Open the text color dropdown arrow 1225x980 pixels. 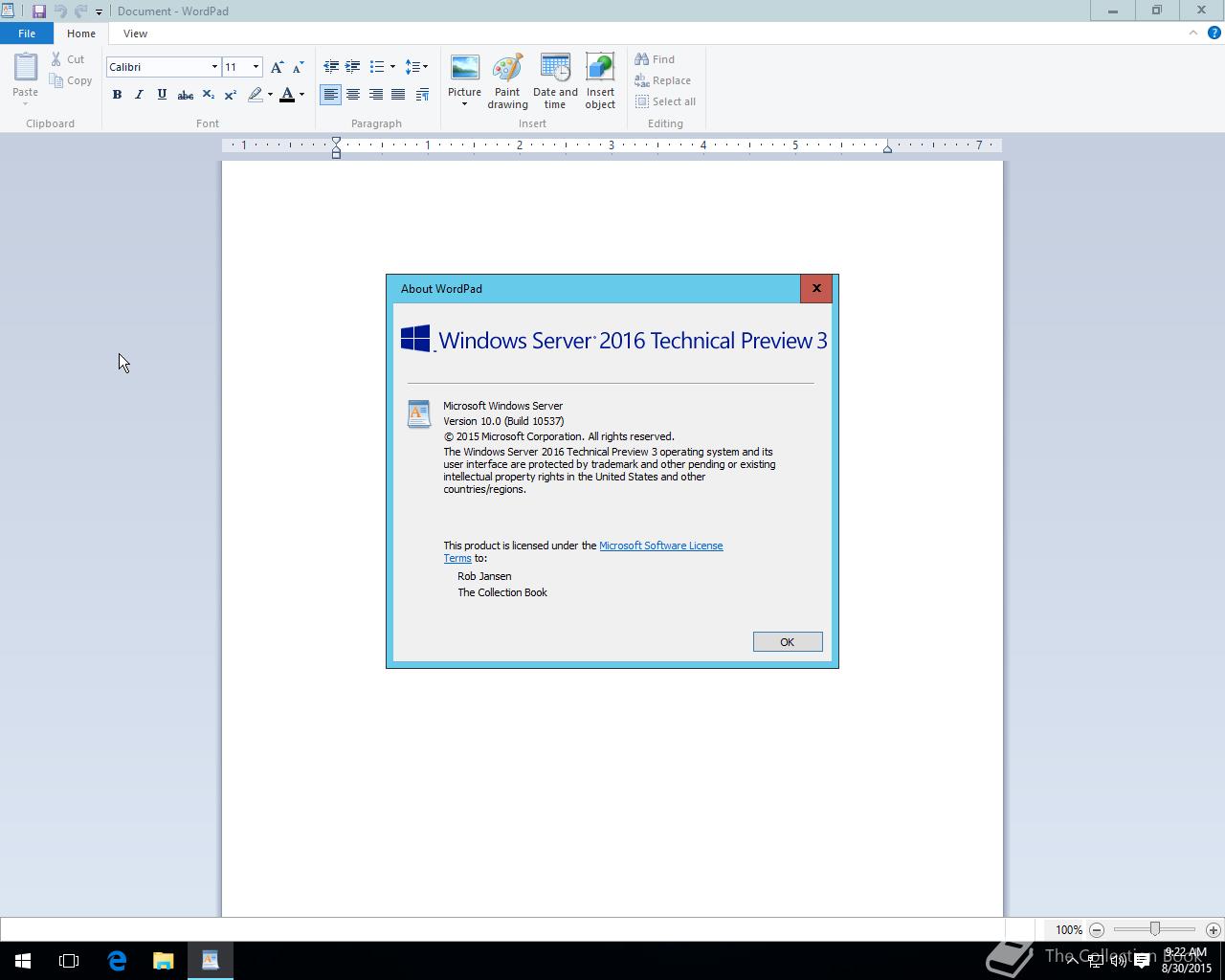pyautogui.click(x=301, y=95)
